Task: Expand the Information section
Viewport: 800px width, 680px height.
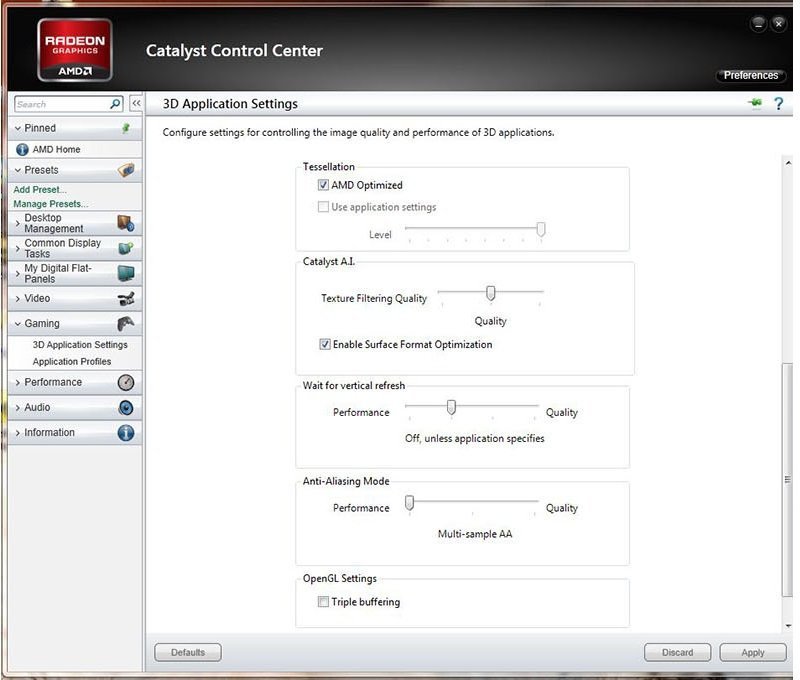Action: tap(18, 433)
